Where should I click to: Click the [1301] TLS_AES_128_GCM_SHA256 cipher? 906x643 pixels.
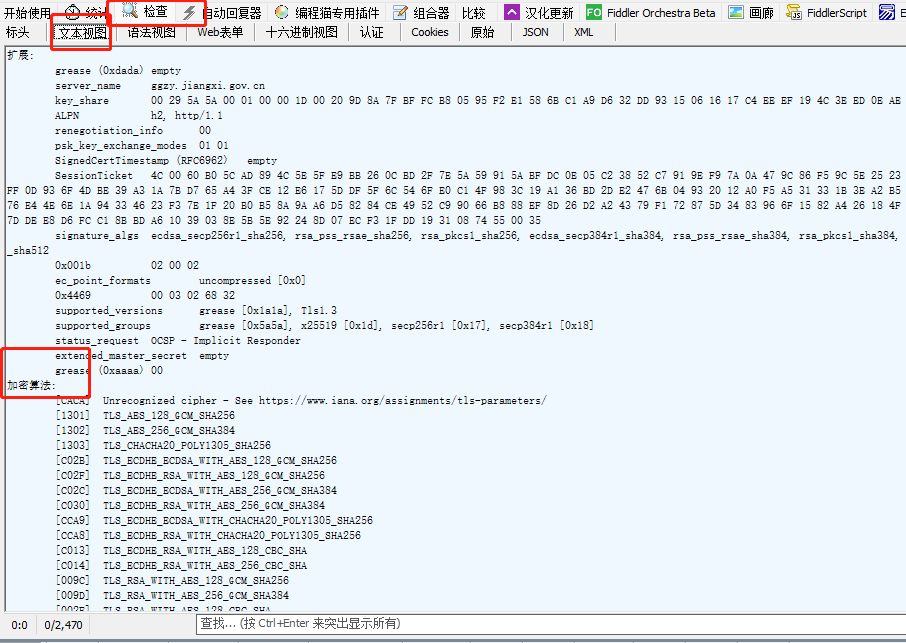tap(145, 415)
